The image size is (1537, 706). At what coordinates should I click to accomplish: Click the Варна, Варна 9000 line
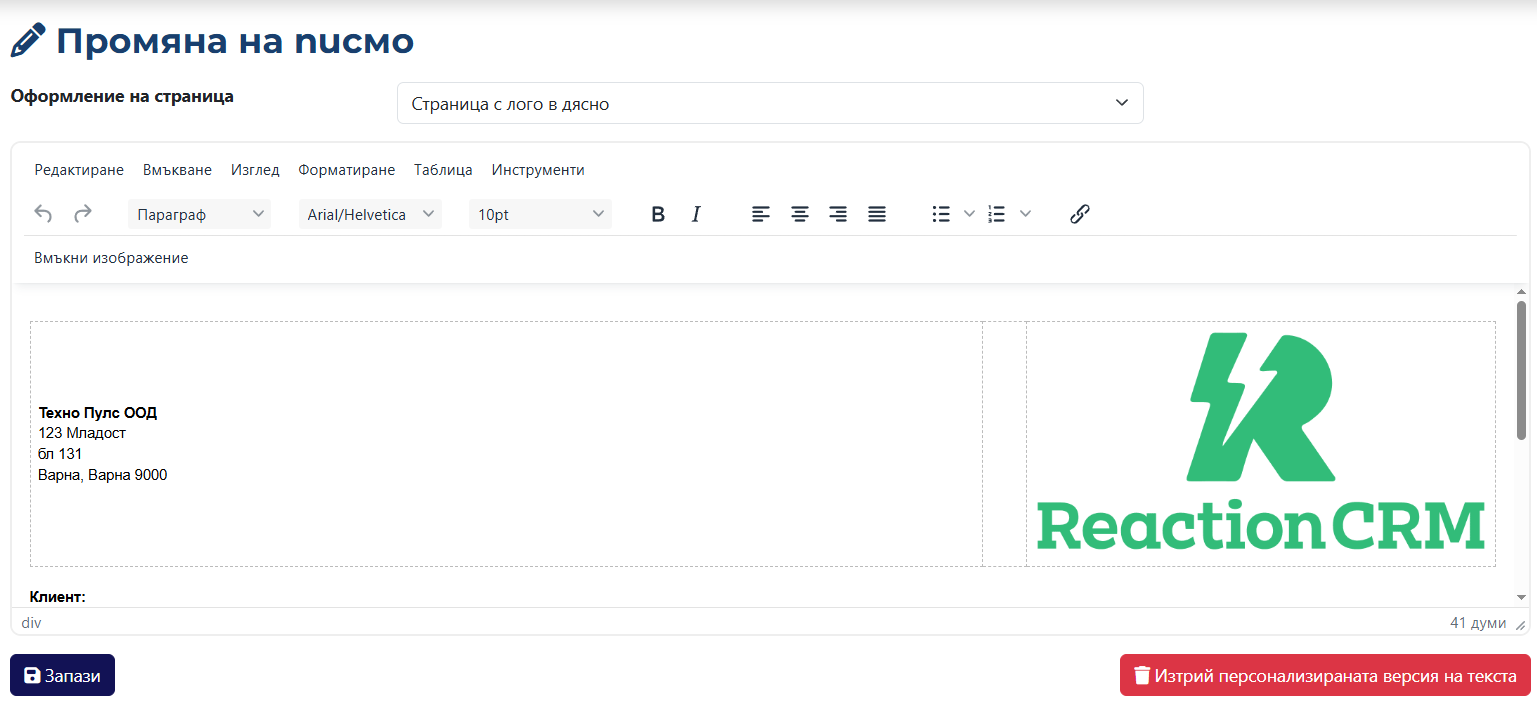click(103, 475)
